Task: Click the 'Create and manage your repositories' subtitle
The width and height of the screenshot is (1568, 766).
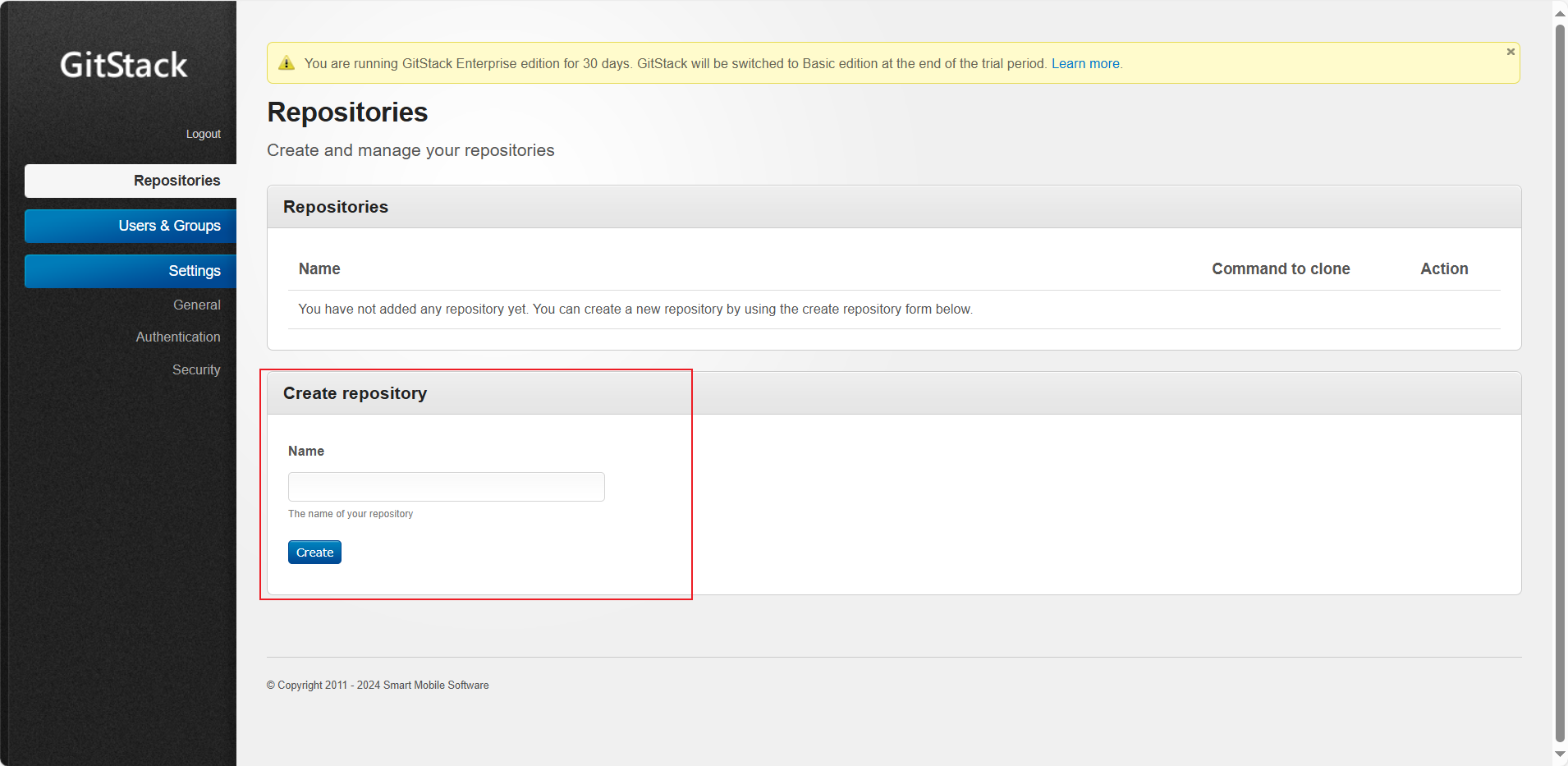Action: click(410, 150)
